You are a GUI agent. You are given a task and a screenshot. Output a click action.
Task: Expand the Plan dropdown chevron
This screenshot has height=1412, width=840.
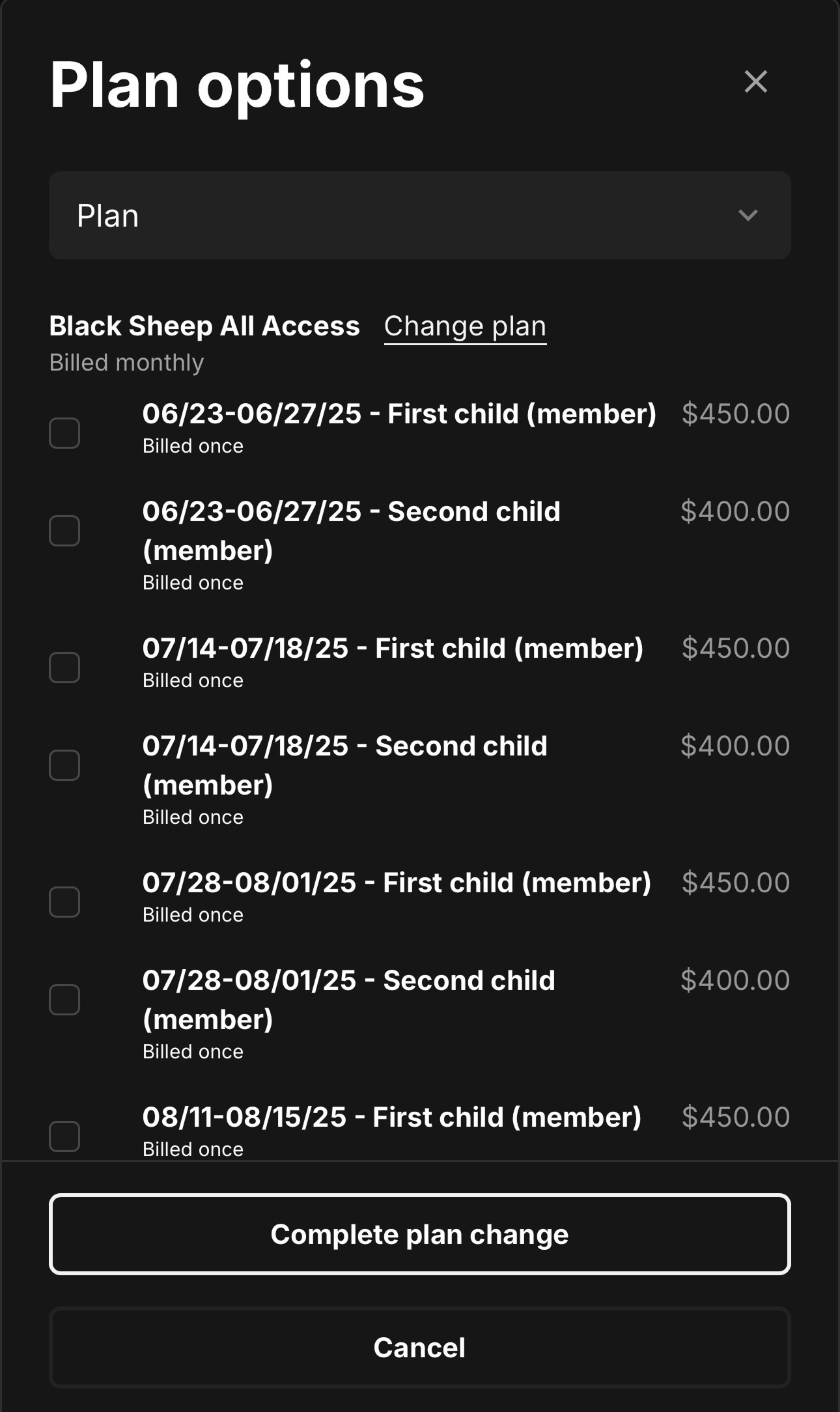click(x=748, y=216)
